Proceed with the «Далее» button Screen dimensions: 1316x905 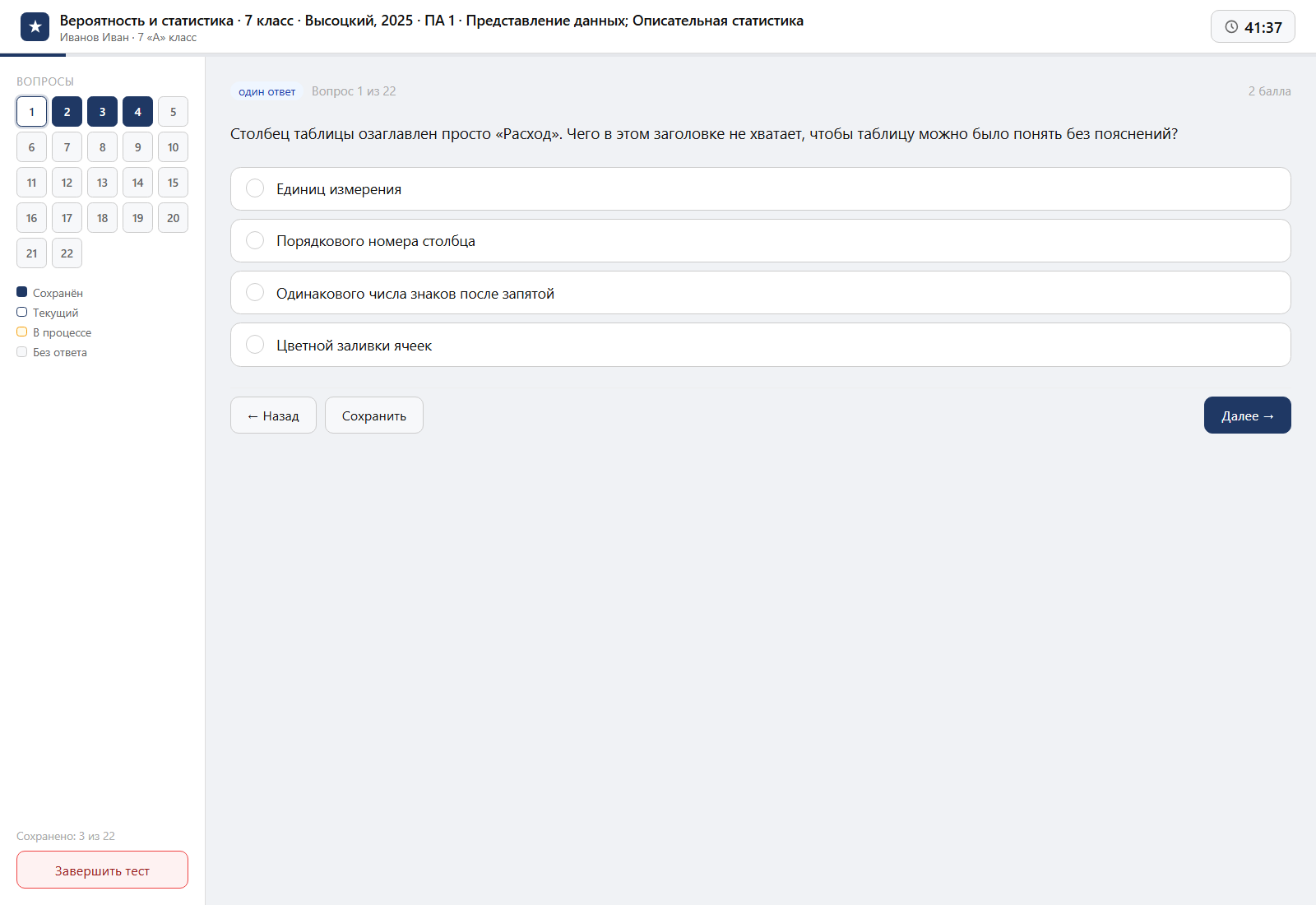click(1247, 415)
